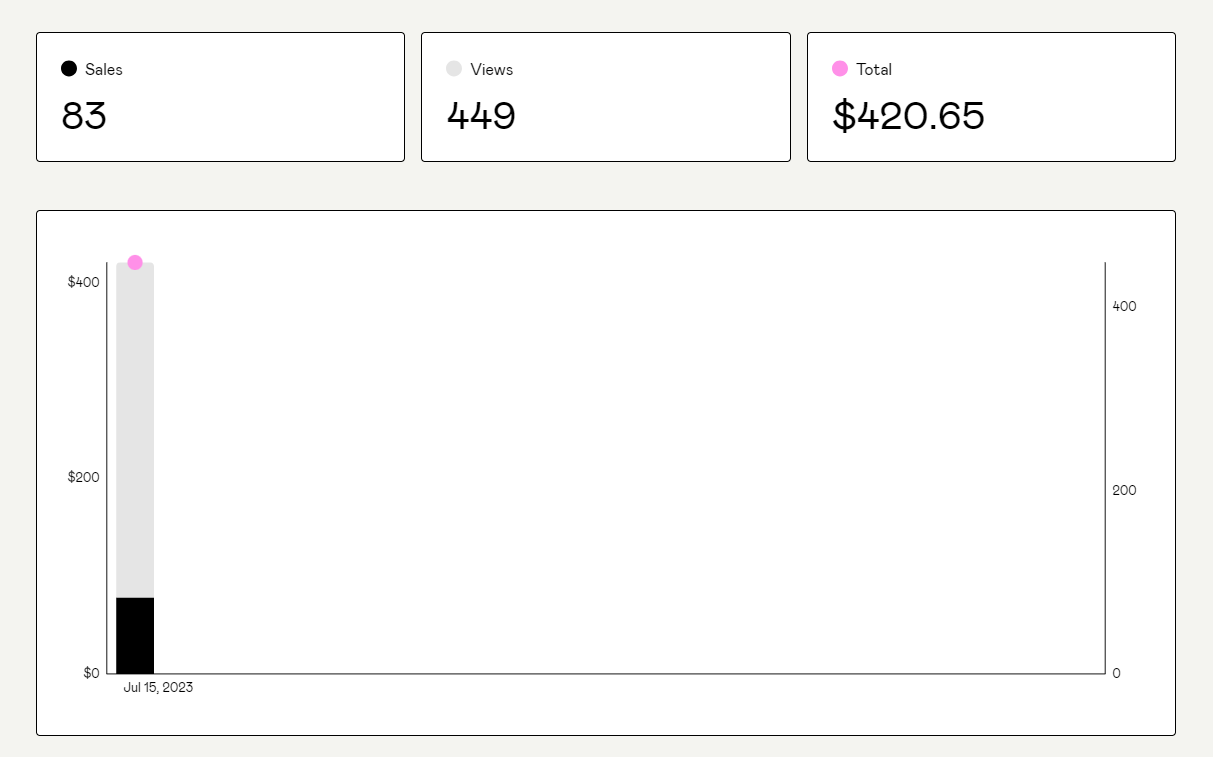Viewport: 1213px width, 757px height.
Task: Click the gray Views legend dot
Action: pos(453,68)
